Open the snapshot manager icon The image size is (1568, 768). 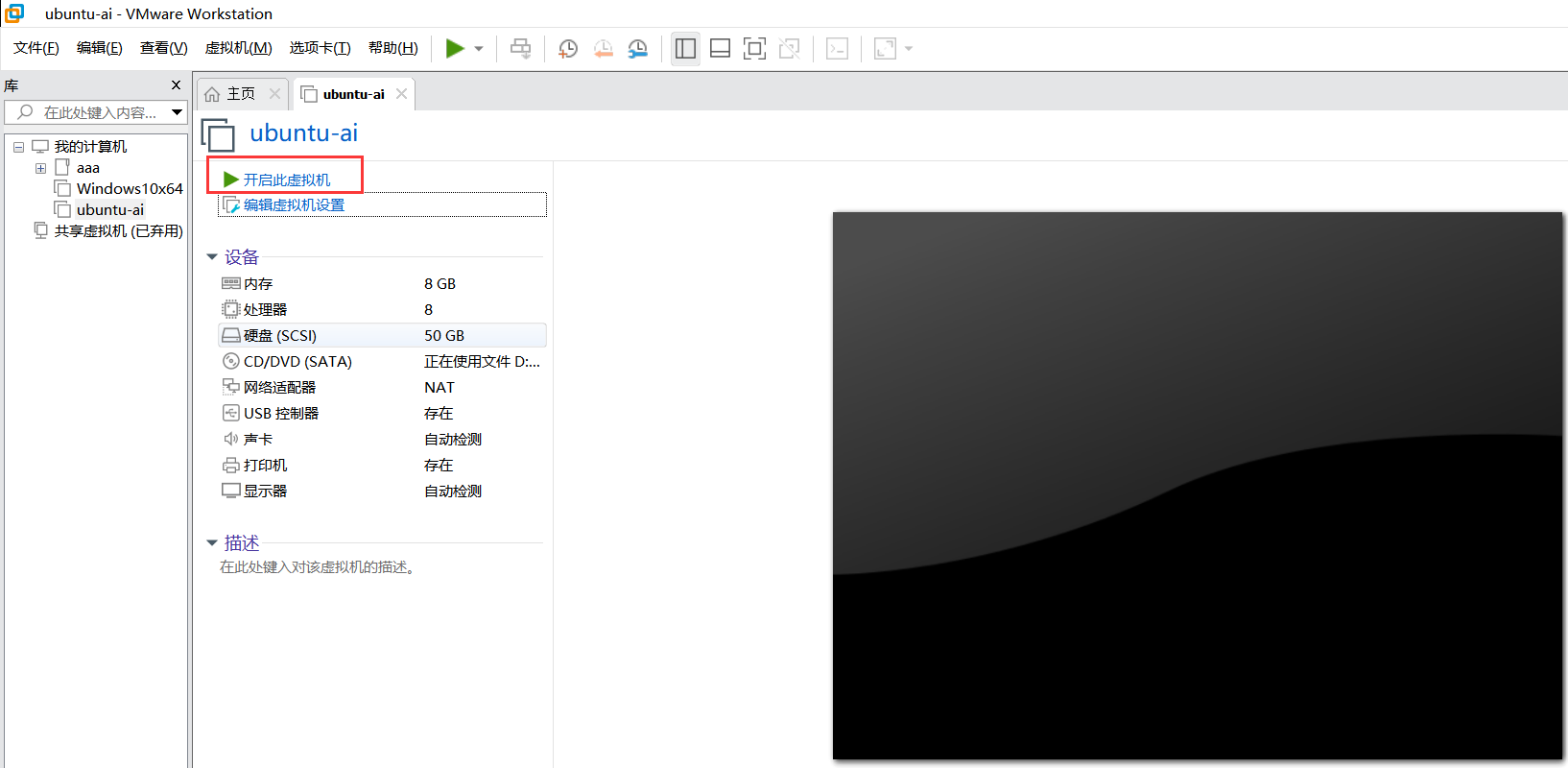637,48
